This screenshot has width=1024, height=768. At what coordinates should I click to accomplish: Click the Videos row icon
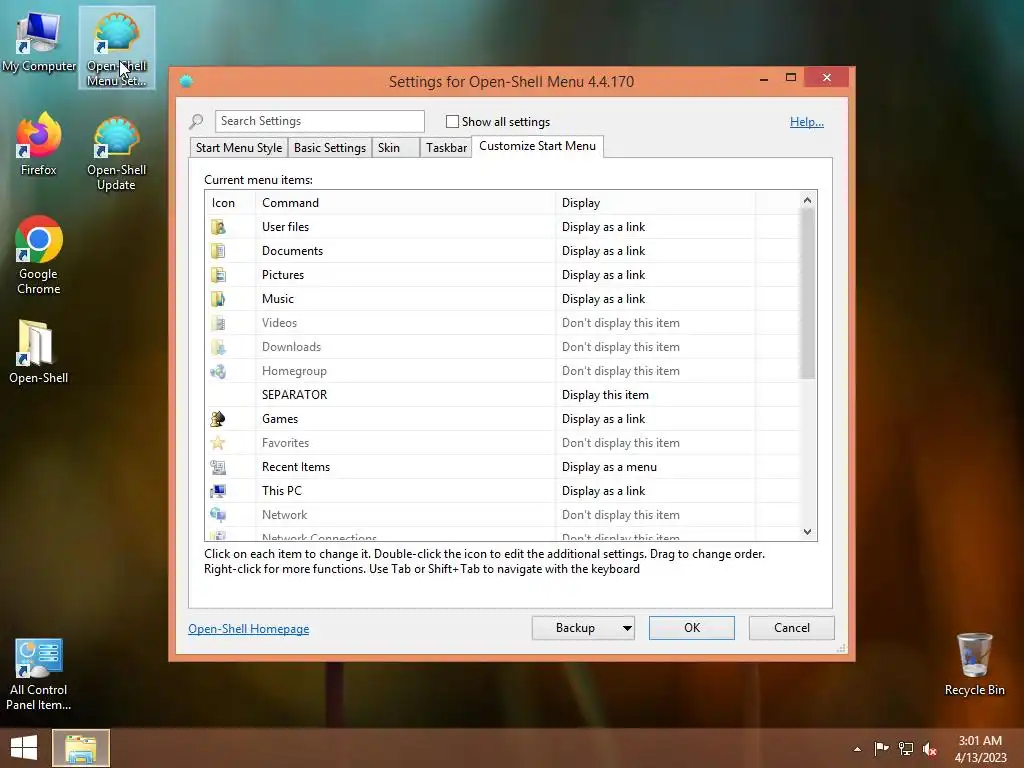(218, 323)
